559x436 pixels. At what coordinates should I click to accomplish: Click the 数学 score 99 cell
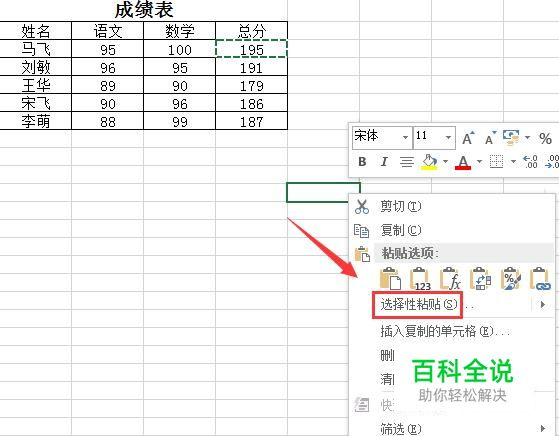(180, 121)
